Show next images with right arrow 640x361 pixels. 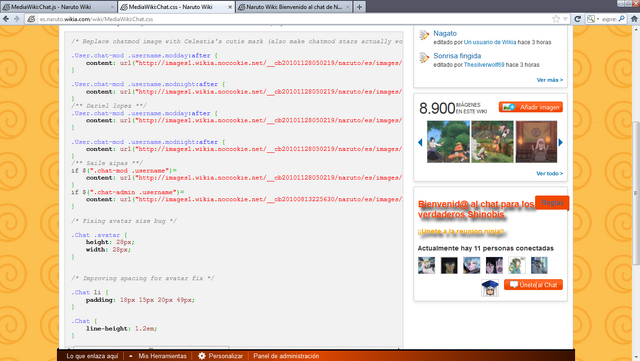(560, 142)
